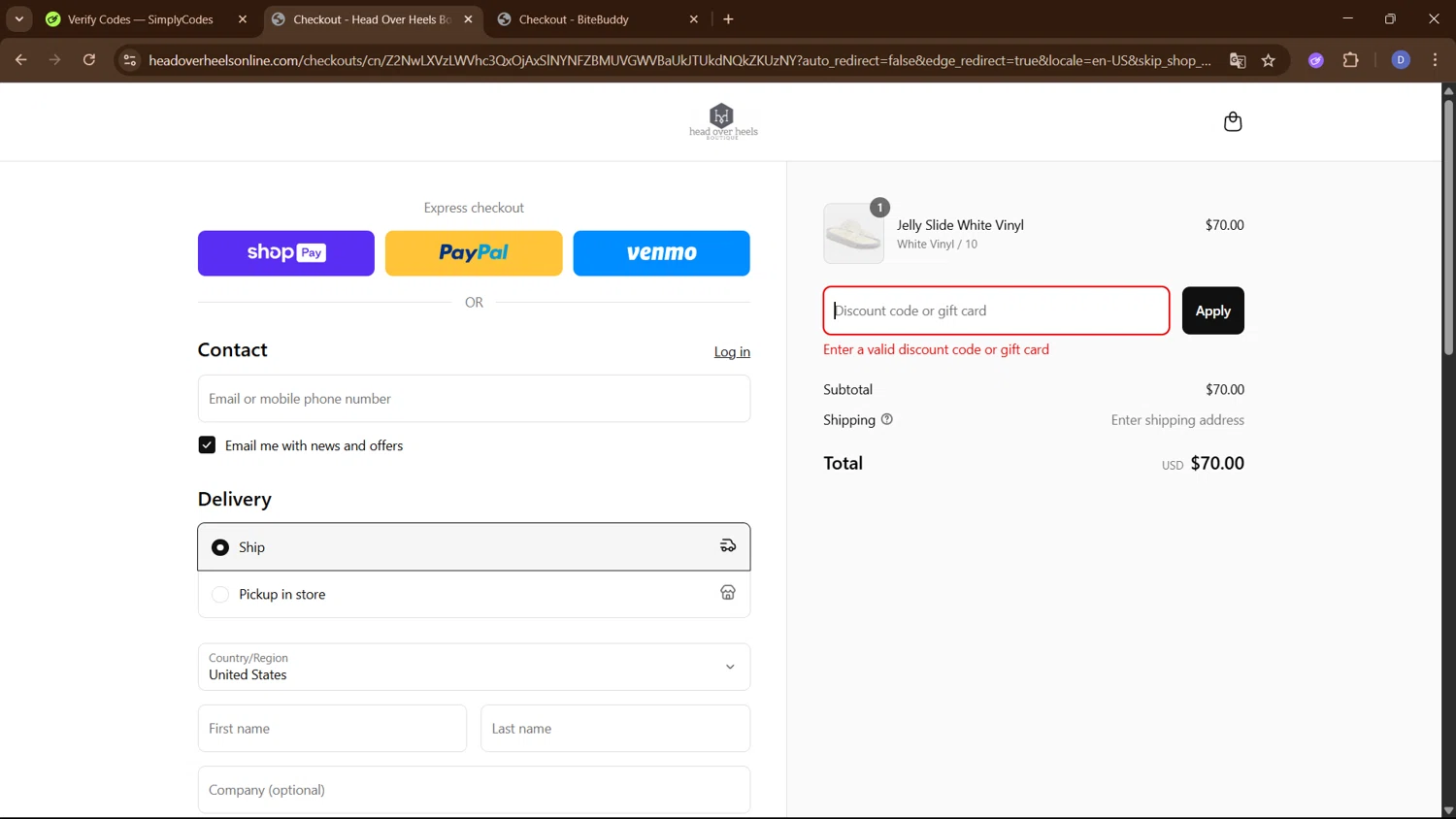Expand the Country/Region dropdown
This screenshot has width=1456, height=819.
click(x=474, y=667)
